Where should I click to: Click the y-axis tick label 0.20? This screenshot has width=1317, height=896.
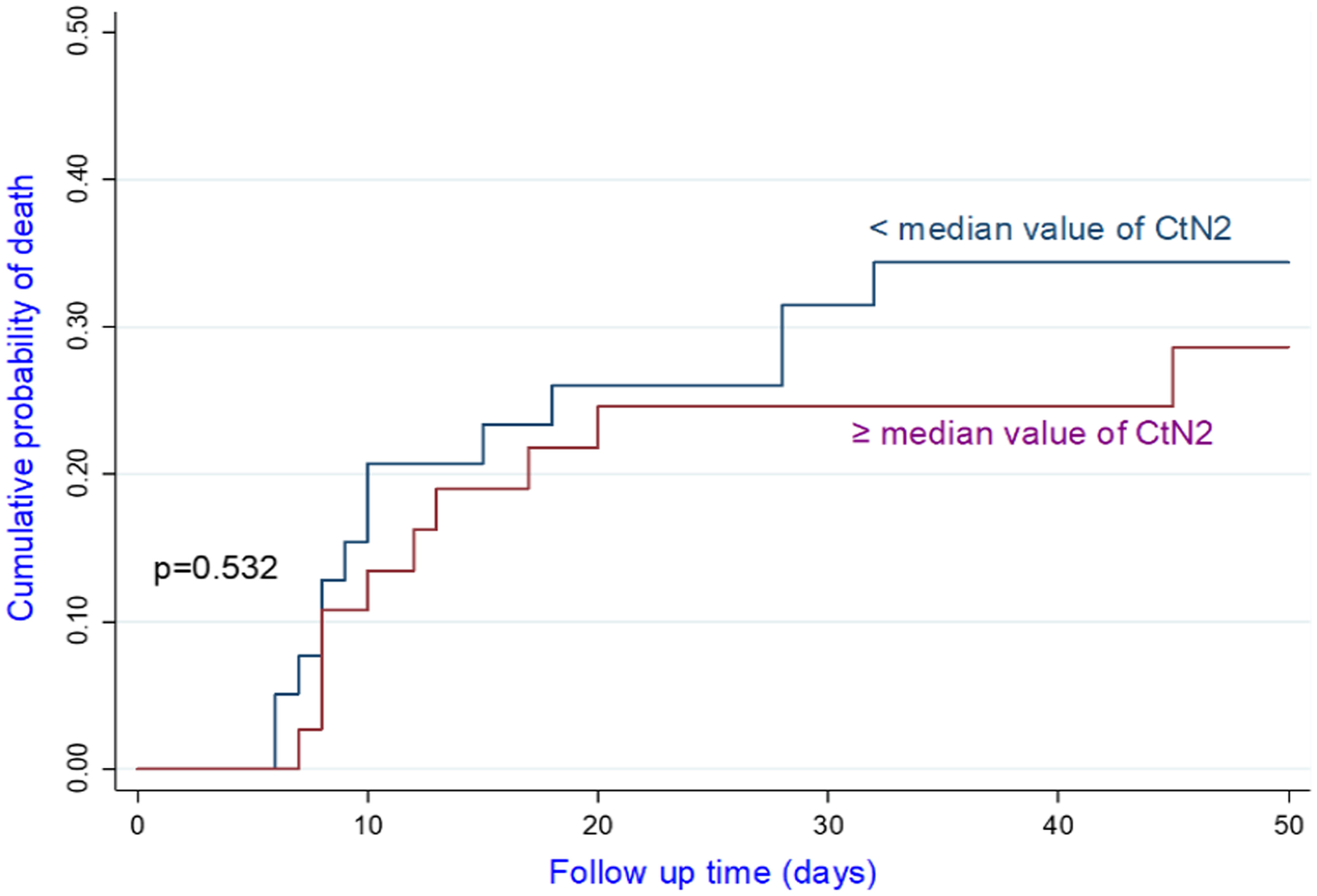[x=78, y=474]
